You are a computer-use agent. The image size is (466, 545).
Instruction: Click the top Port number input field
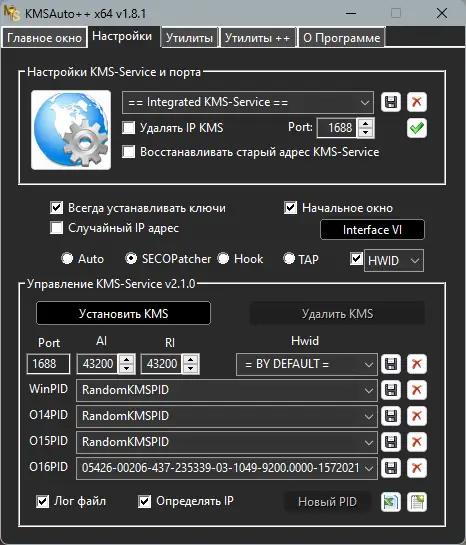[338, 128]
